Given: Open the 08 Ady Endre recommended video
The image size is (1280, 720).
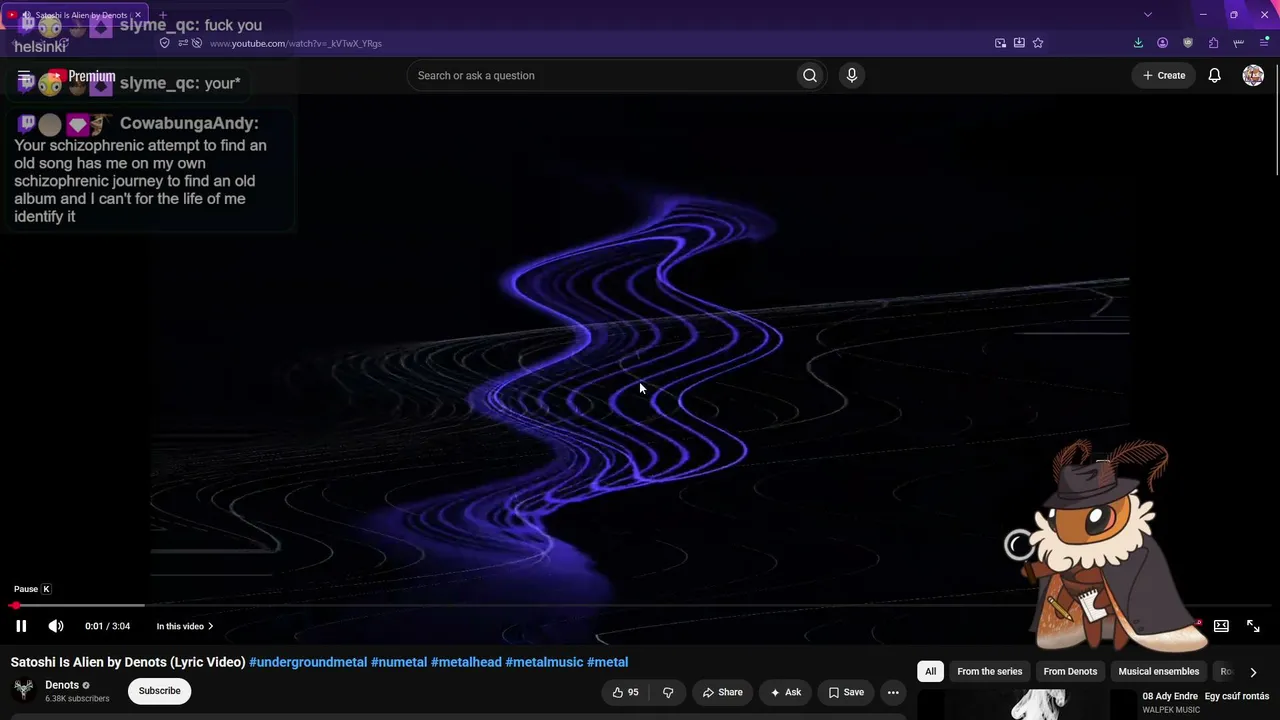Looking at the screenshot, I should [x=1206, y=696].
